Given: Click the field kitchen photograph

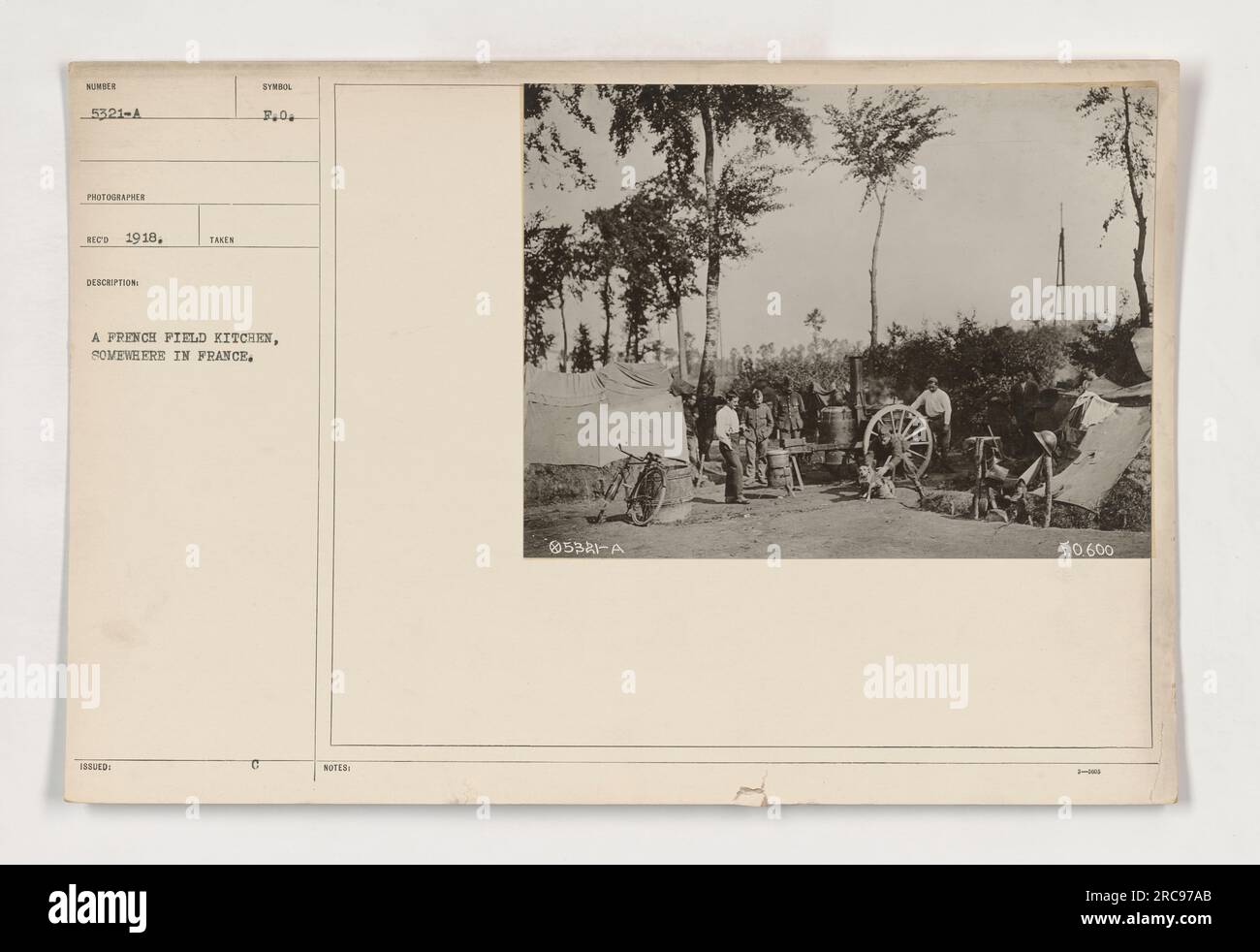Looking at the screenshot, I should [839, 321].
